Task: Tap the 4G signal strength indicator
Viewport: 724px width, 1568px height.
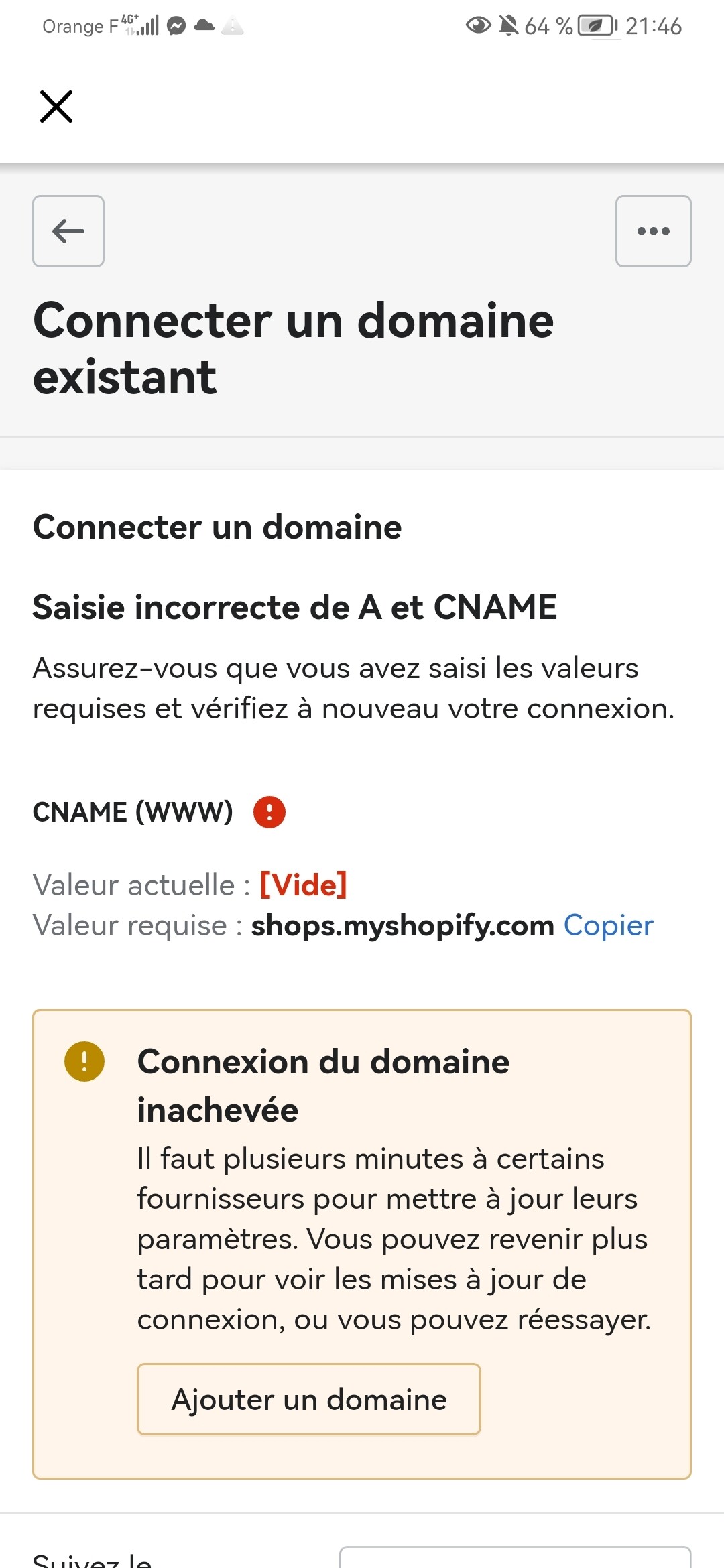Action: tap(141, 25)
